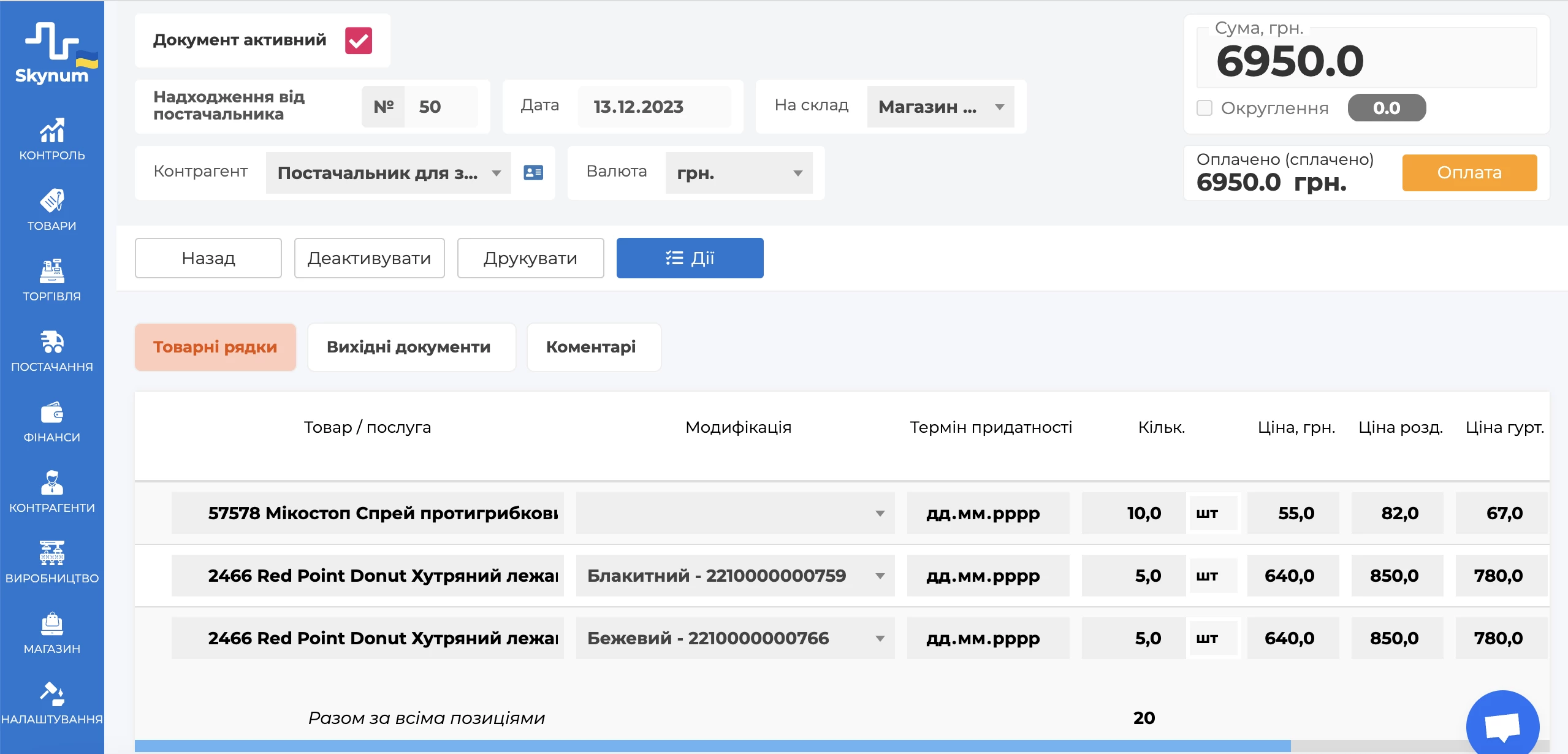Click the Товар / послуга column header

(367, 427)
